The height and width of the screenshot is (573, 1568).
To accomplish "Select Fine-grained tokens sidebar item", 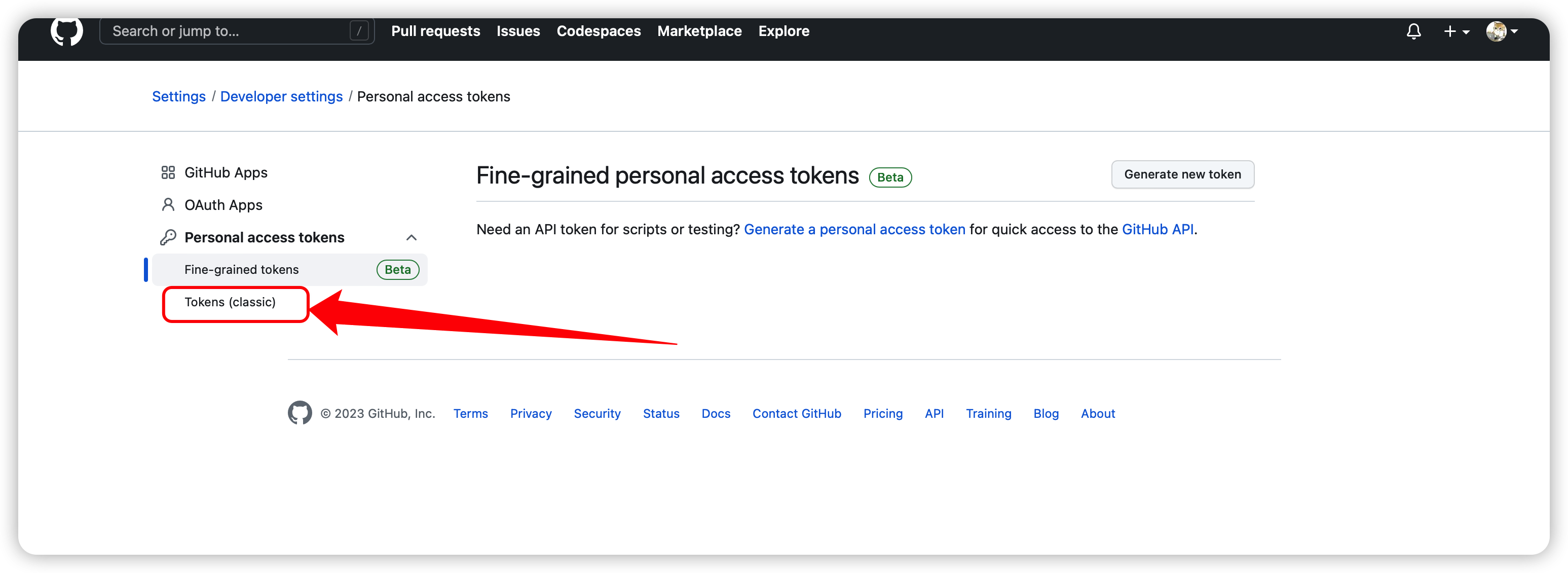I will click(290, 270).
